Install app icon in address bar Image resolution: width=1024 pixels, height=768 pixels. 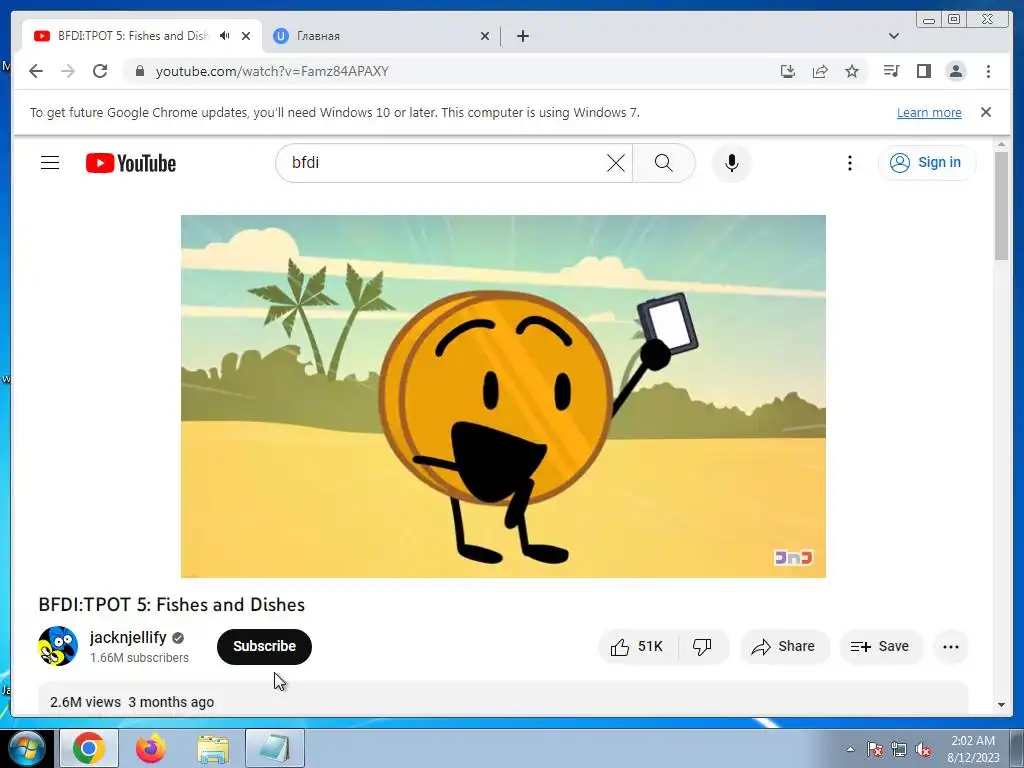pos(788,71)
